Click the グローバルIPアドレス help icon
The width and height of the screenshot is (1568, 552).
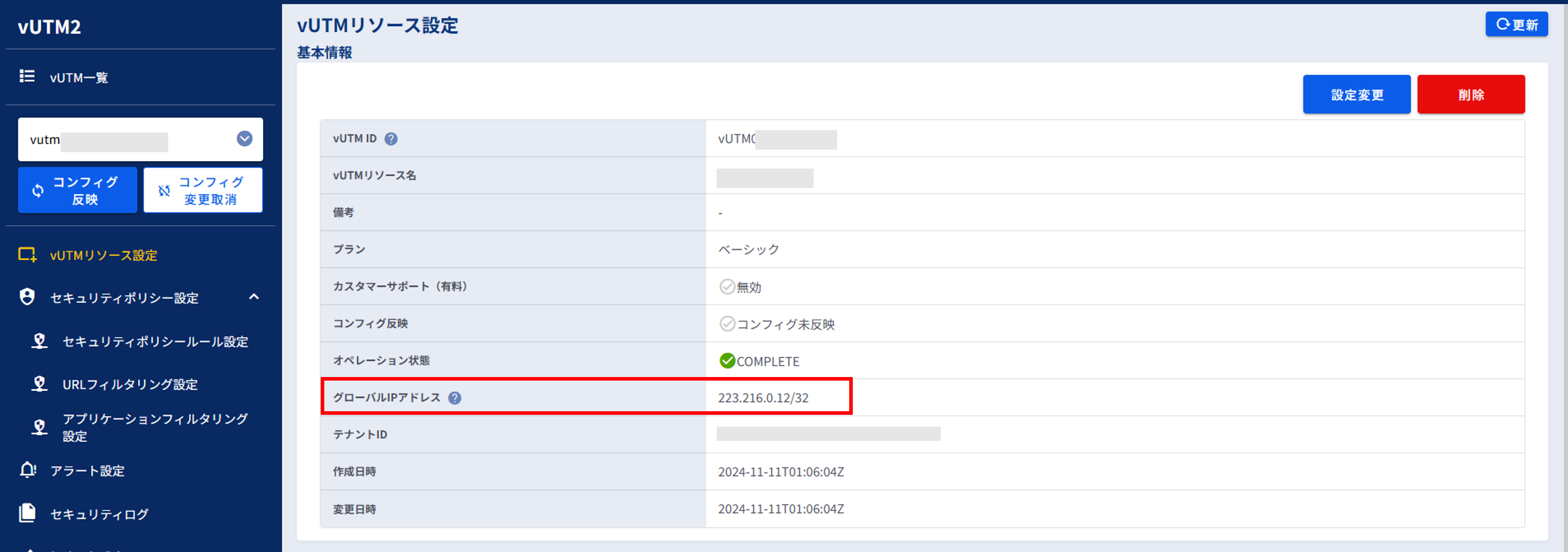tap(455, 398)
